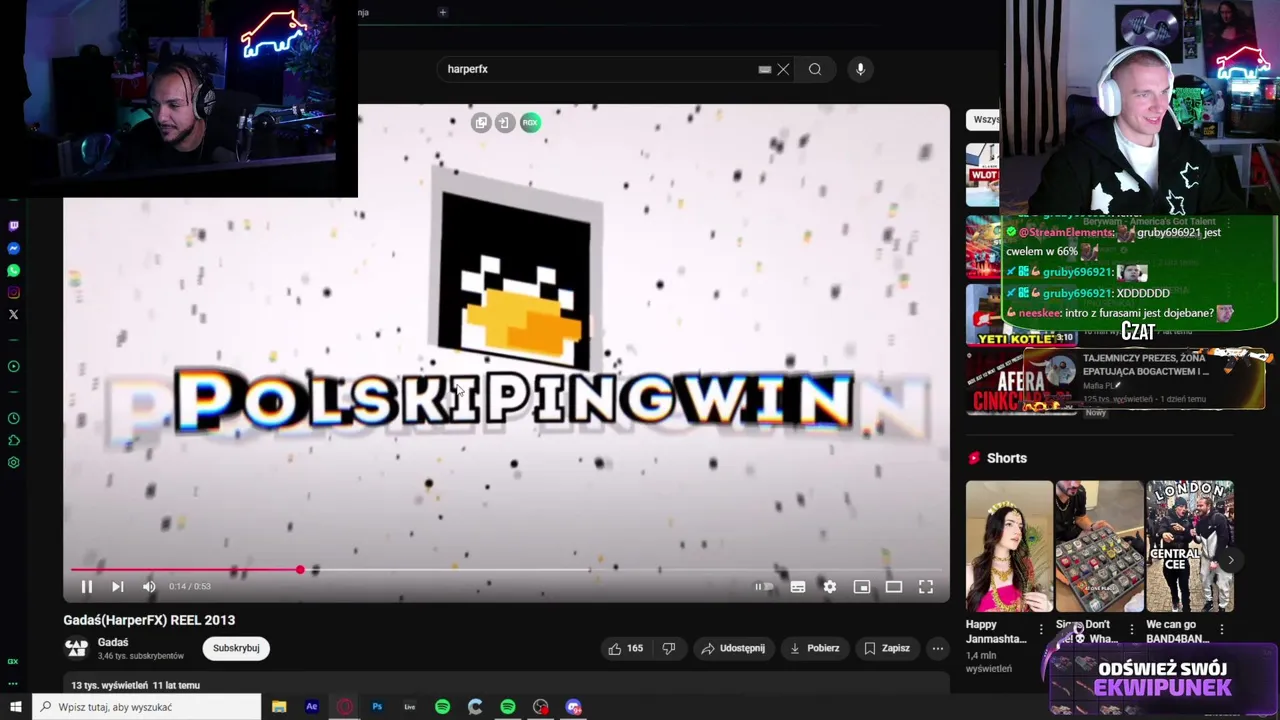Open File Explorer from taskbar
The height and width of the screenshot is (720, 1280).
279,707
